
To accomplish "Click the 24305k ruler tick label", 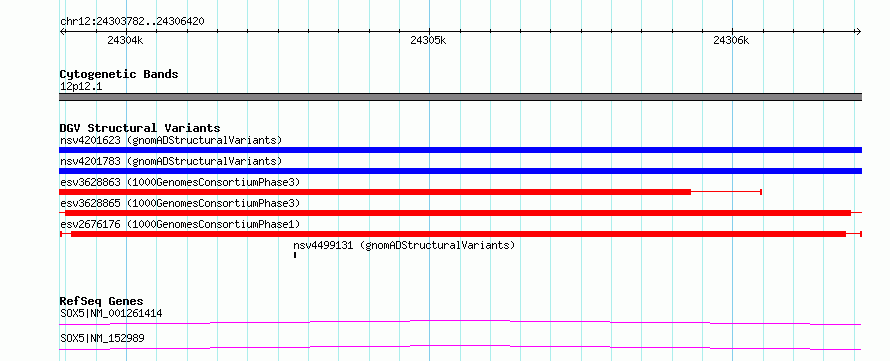I will pos(428,40).
